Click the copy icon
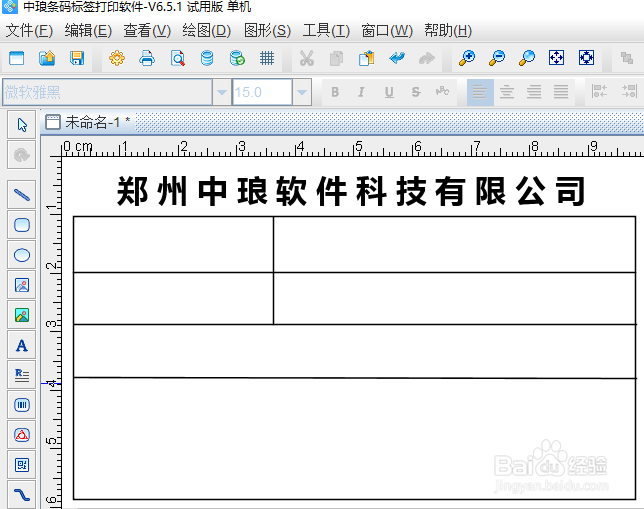The width and height of the screenshot is (644, 509). pos(336,58)
